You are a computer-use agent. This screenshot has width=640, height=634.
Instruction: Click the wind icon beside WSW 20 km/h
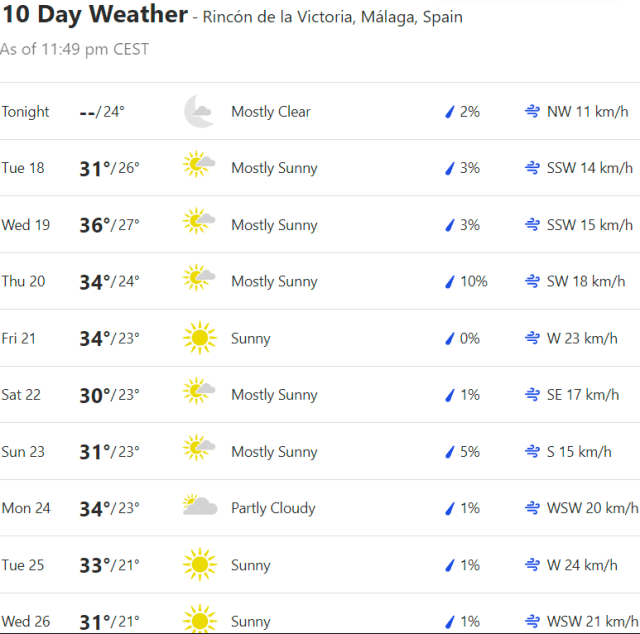coord(532,508)
